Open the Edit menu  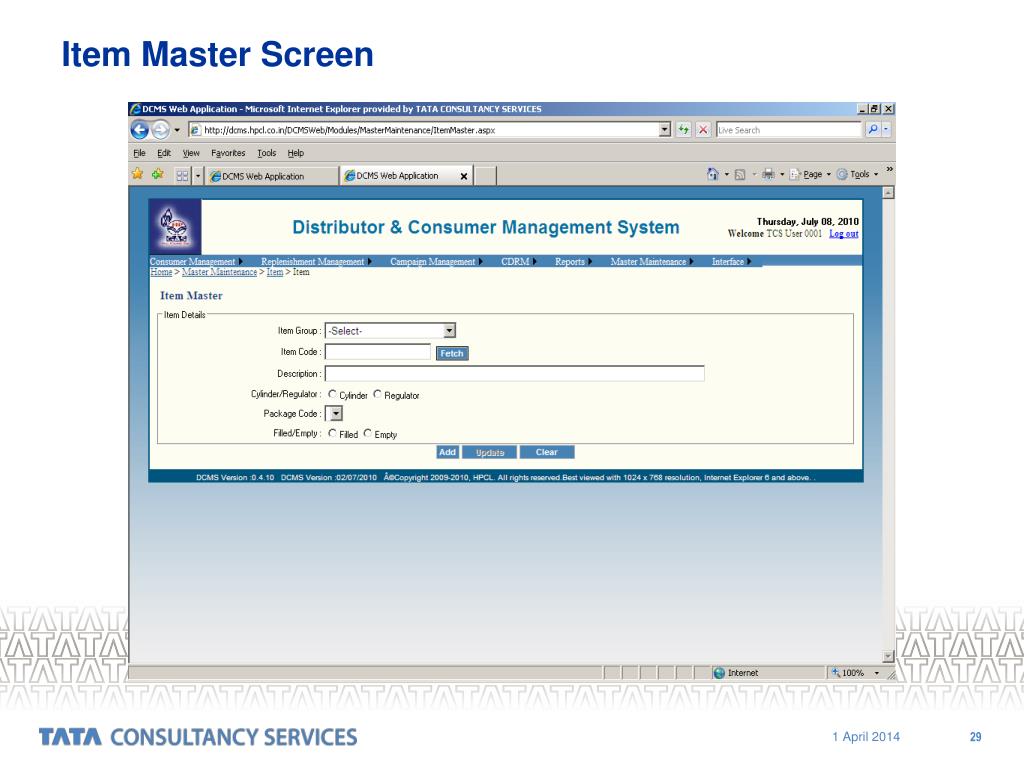[x=163, y=153]
